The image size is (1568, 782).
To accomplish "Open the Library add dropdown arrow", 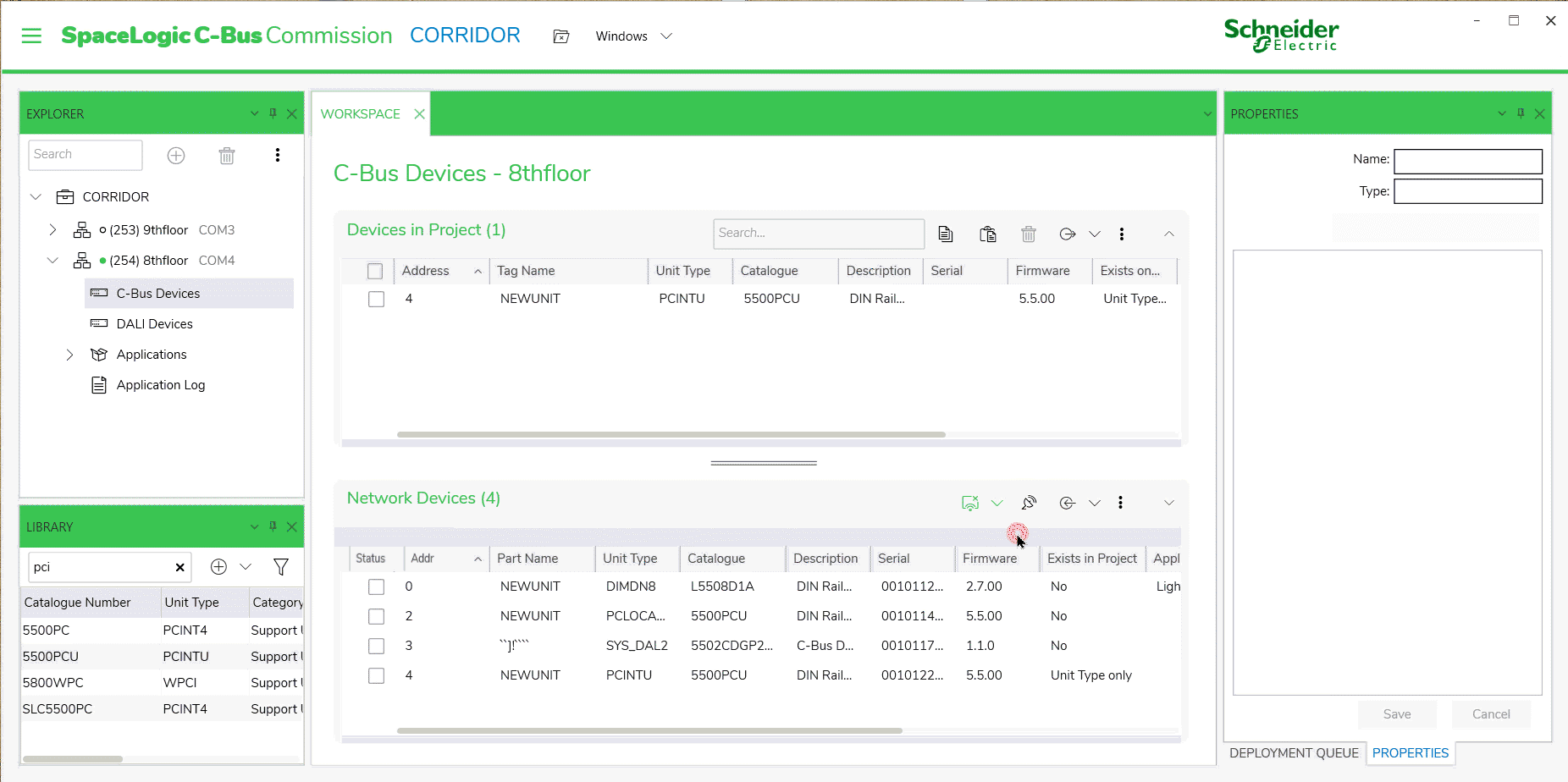I will [246, 567].
